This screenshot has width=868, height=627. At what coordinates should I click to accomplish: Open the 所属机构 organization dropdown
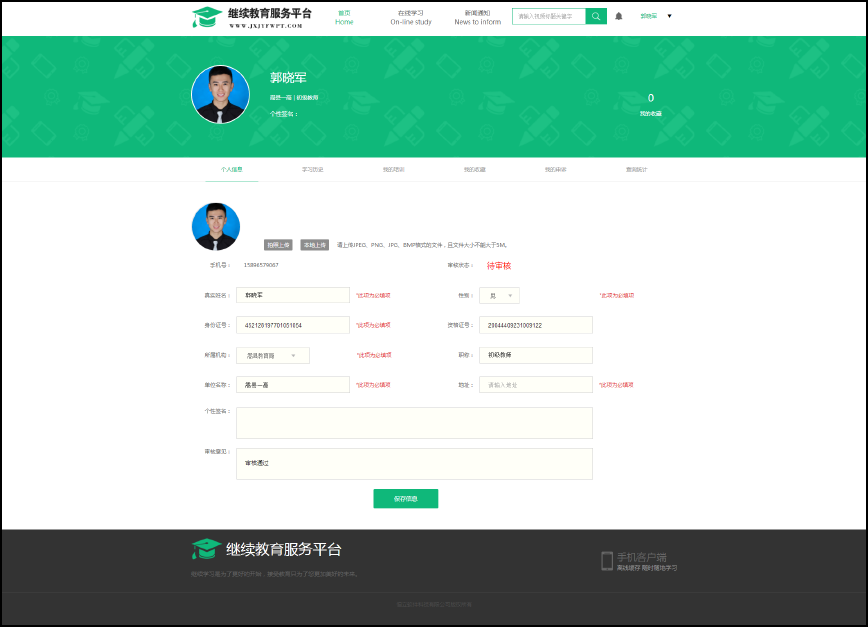coord(273,355)
